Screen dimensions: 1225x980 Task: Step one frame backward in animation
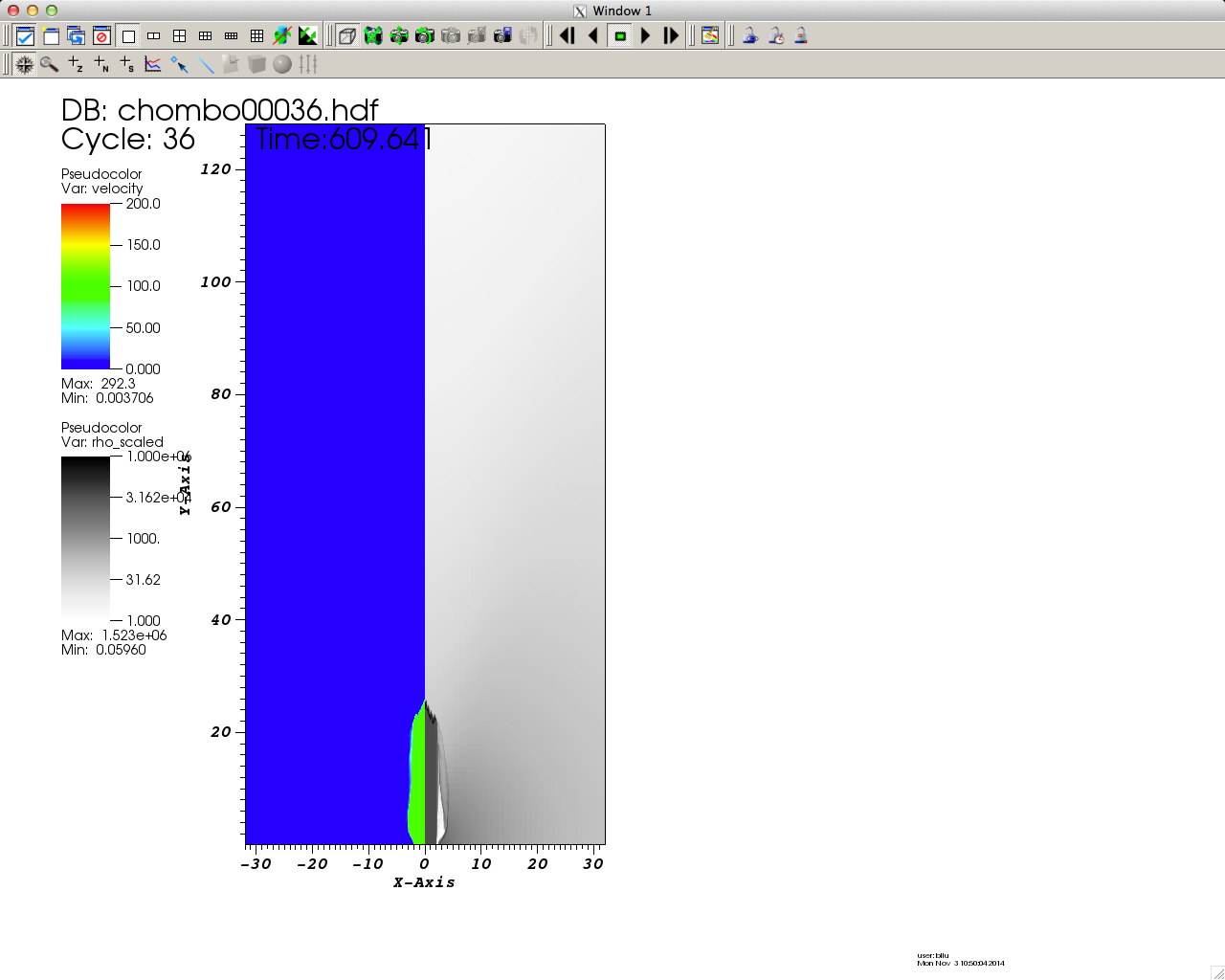(x=568, y=36)
